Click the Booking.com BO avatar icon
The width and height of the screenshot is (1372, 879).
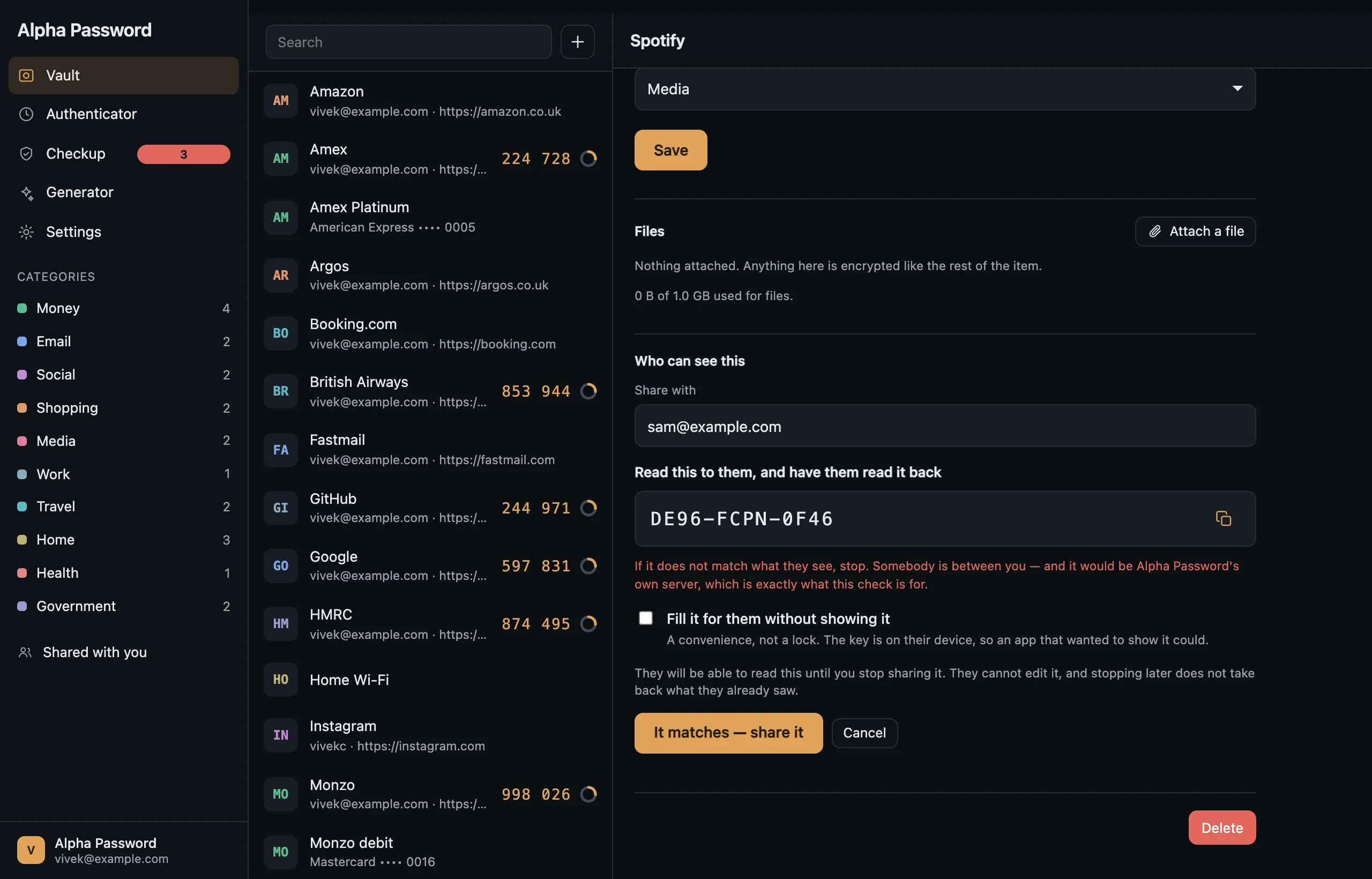(x=280, y=333)
